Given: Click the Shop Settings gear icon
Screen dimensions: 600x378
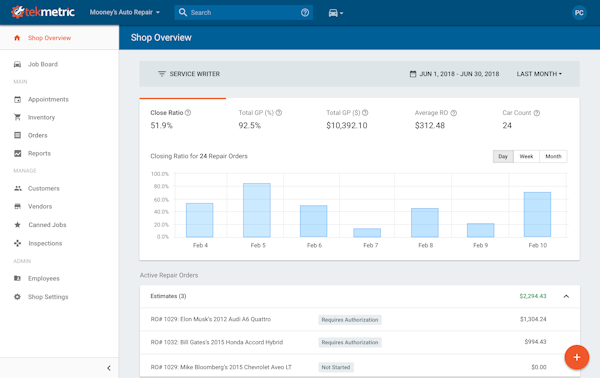Looking at the screenshot, I should tap(17, 297).
